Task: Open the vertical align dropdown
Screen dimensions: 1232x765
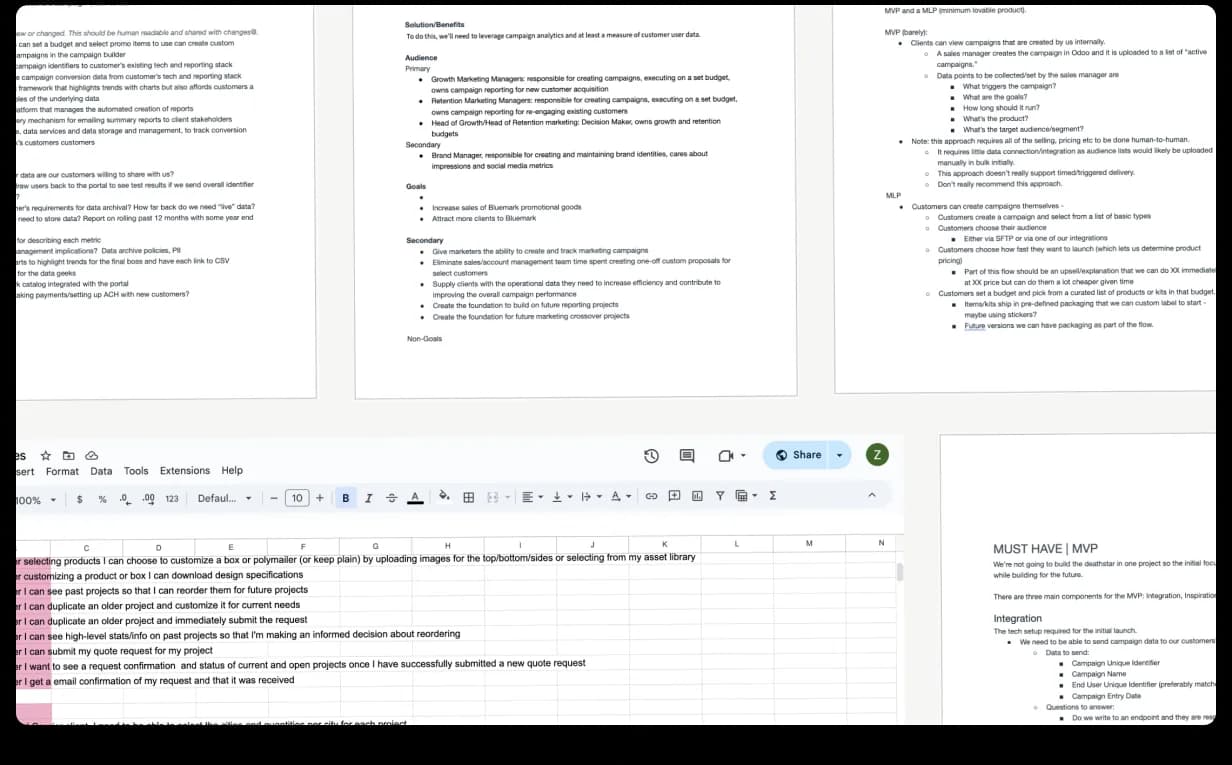Action: [x=562, y=496]
